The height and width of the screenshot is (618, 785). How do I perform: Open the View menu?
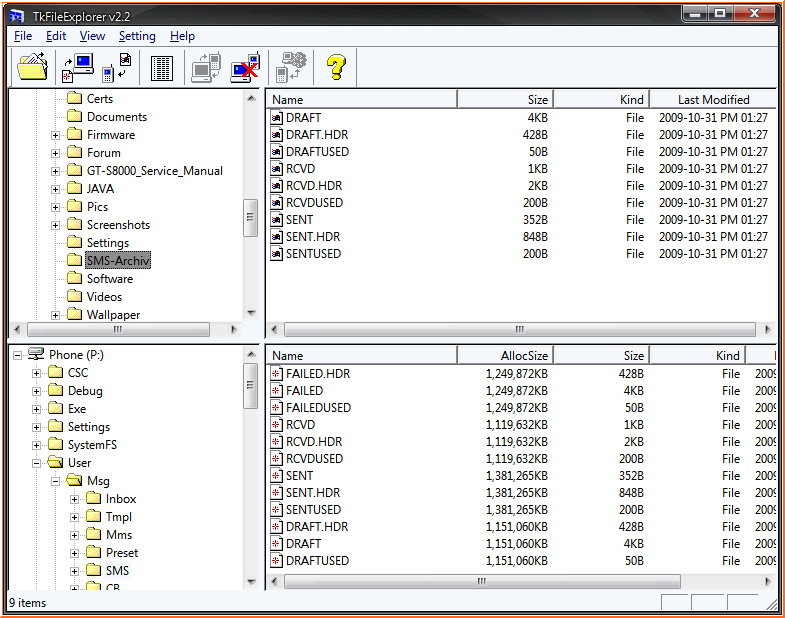tap(92, 36)
